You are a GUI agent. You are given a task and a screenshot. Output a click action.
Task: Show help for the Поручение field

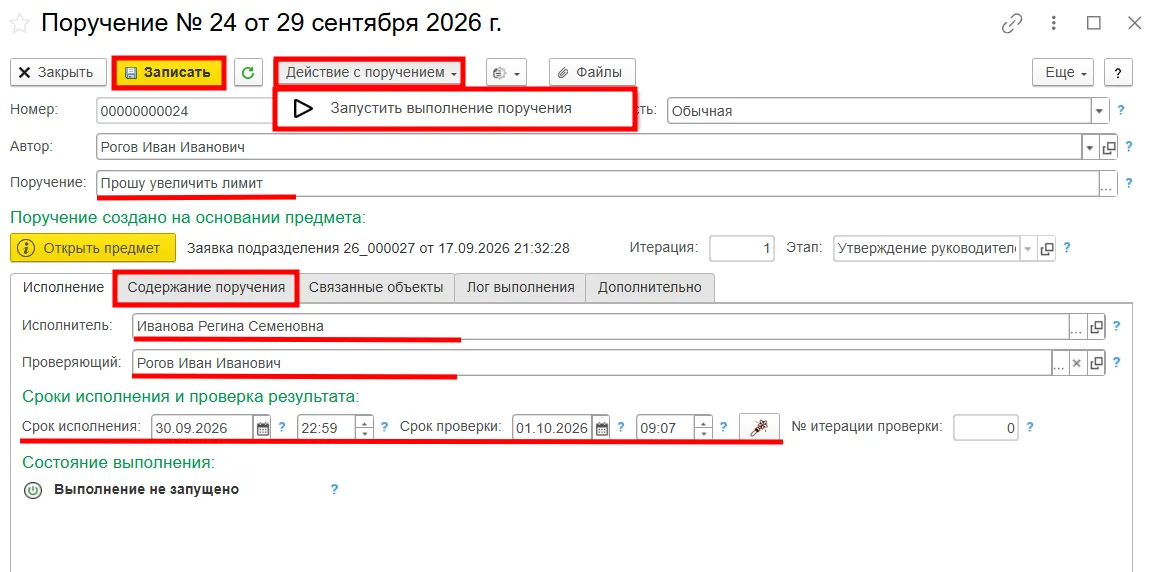(1129, 183)
